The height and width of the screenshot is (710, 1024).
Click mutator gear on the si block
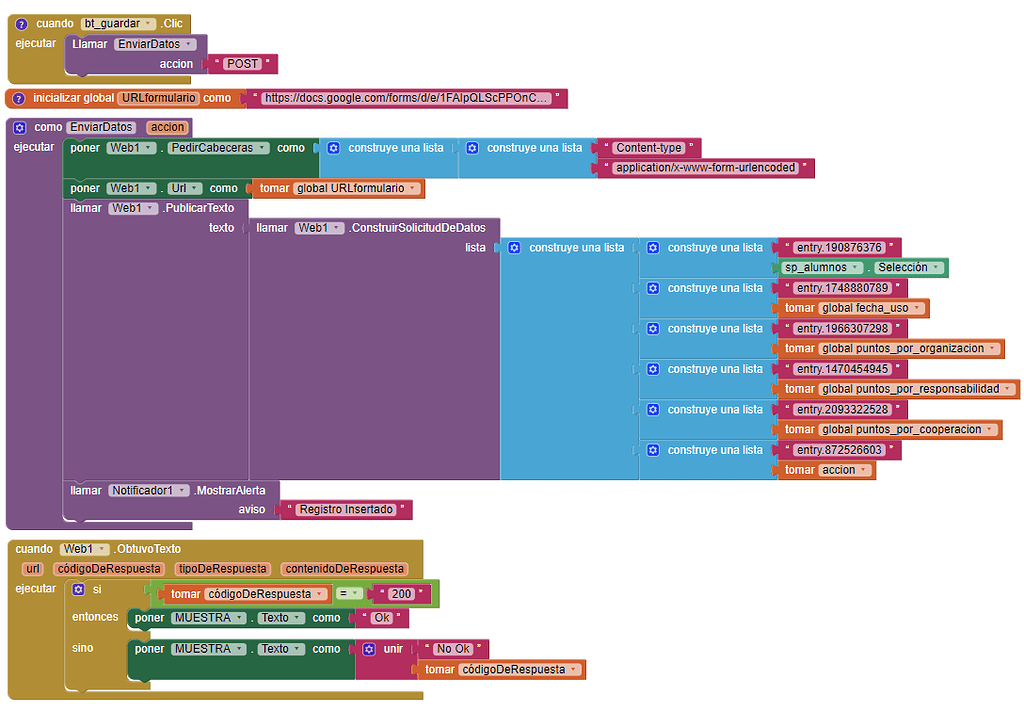tap(78, 589)
